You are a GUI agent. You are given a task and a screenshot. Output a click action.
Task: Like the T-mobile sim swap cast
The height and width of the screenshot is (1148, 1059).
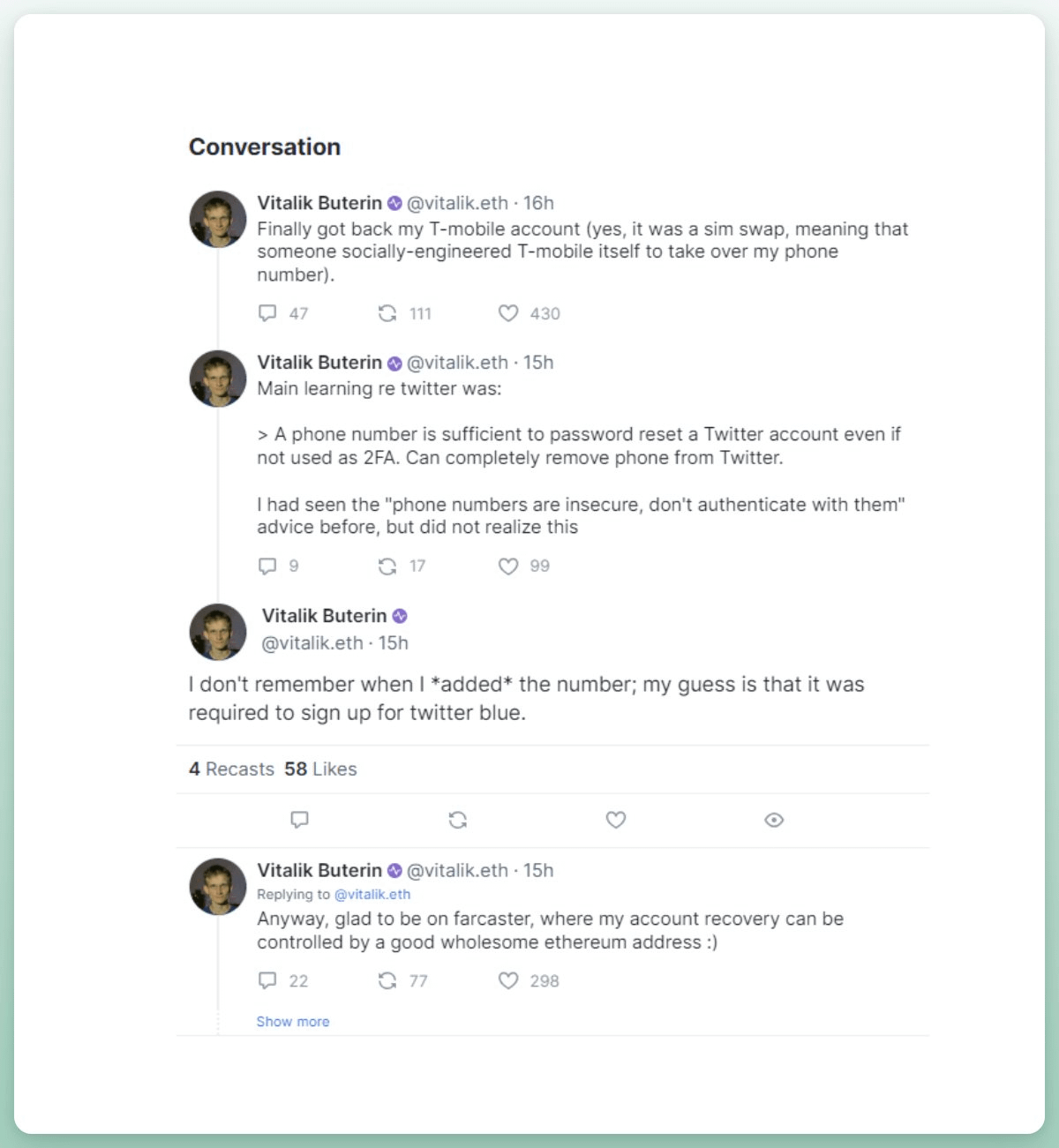point(508,313)
